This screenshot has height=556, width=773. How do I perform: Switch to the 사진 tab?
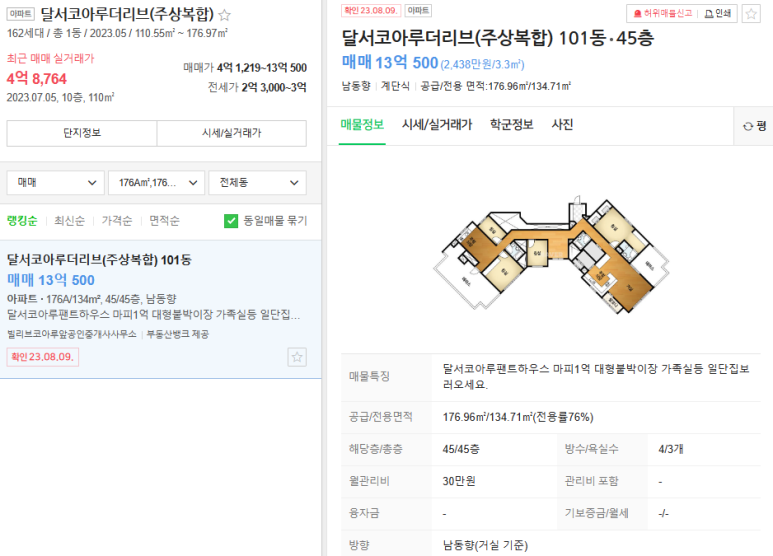click(x=562, y=125)
